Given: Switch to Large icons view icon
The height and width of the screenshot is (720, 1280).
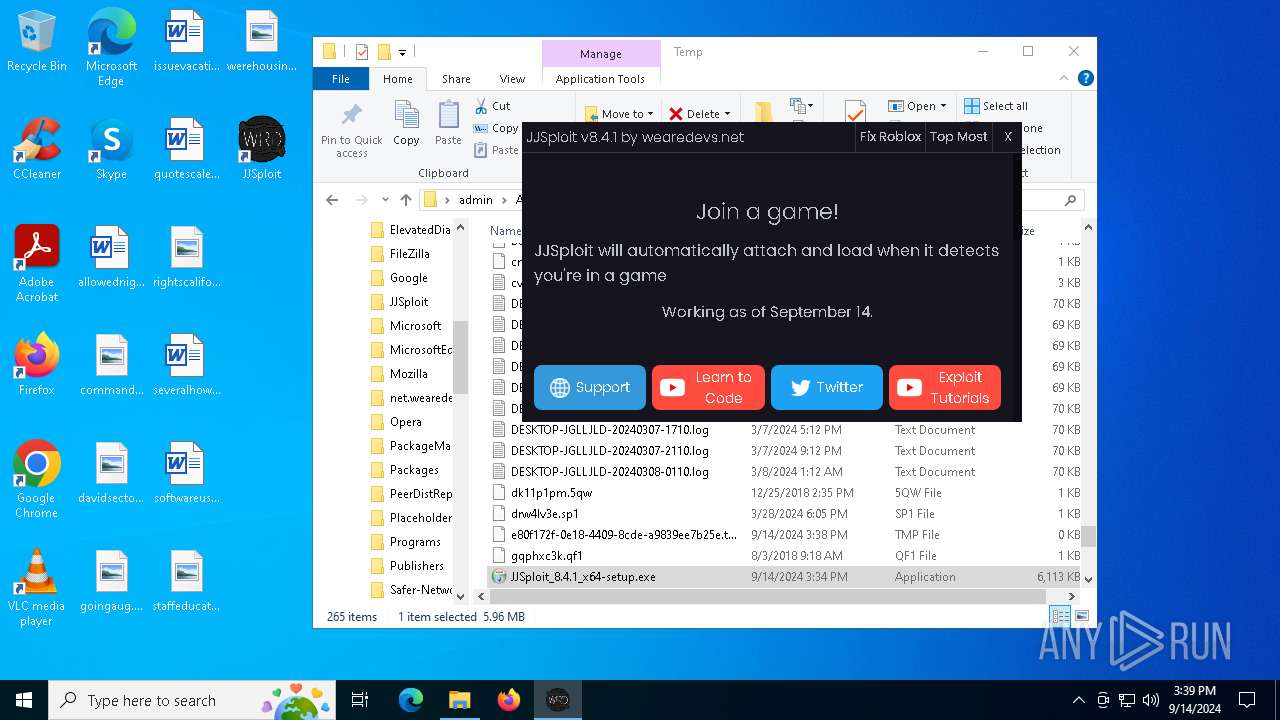Looking at the screenshot, I should (x=1081, y=617).
